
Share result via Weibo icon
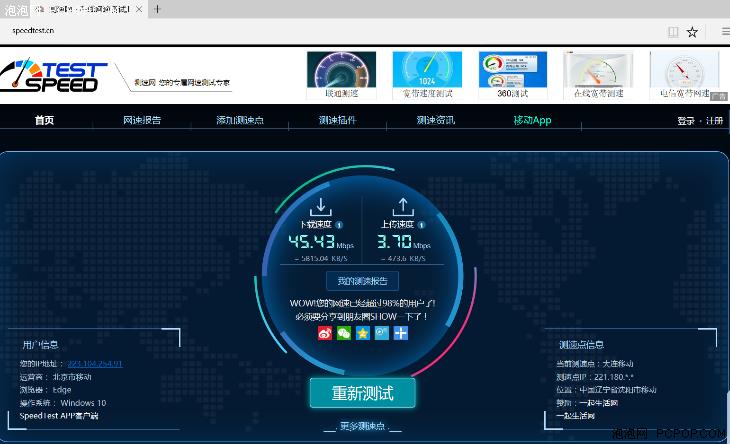(325, 333)
